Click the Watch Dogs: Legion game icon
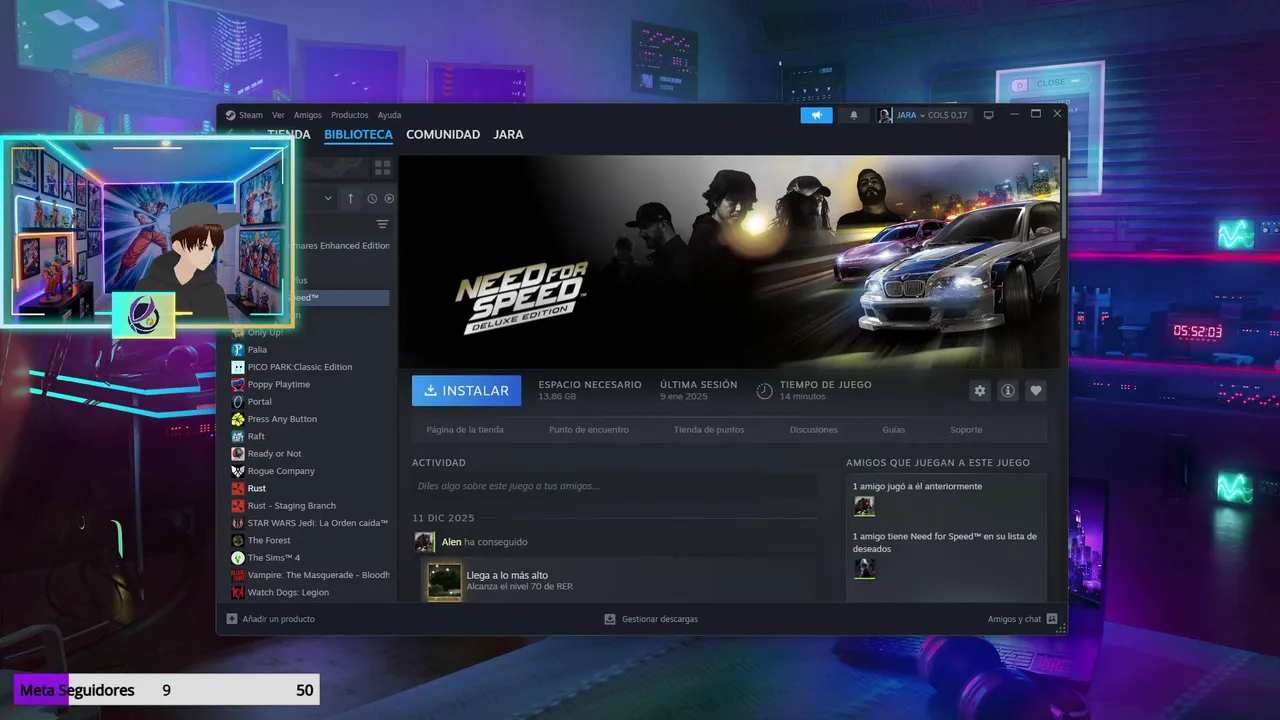The width and height of the screenshot is (1280, 720). (x=238, y=592)
